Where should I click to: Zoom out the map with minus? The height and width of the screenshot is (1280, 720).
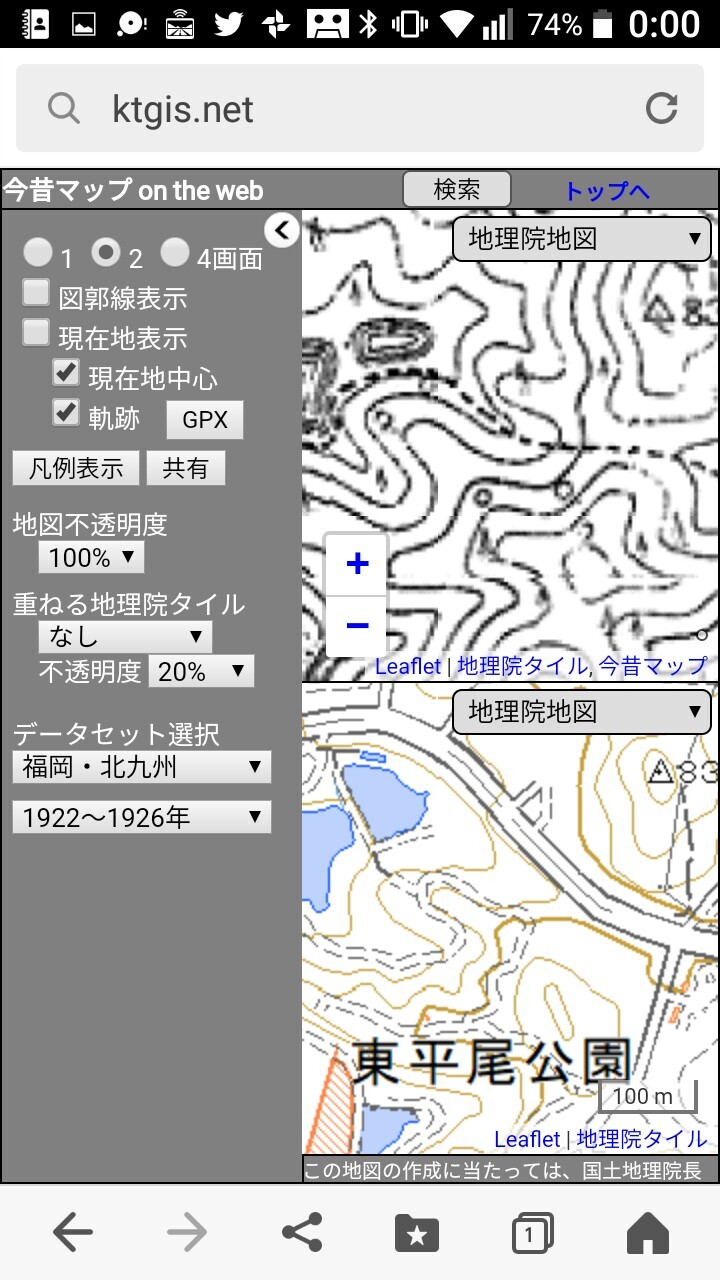click(357, 626)
